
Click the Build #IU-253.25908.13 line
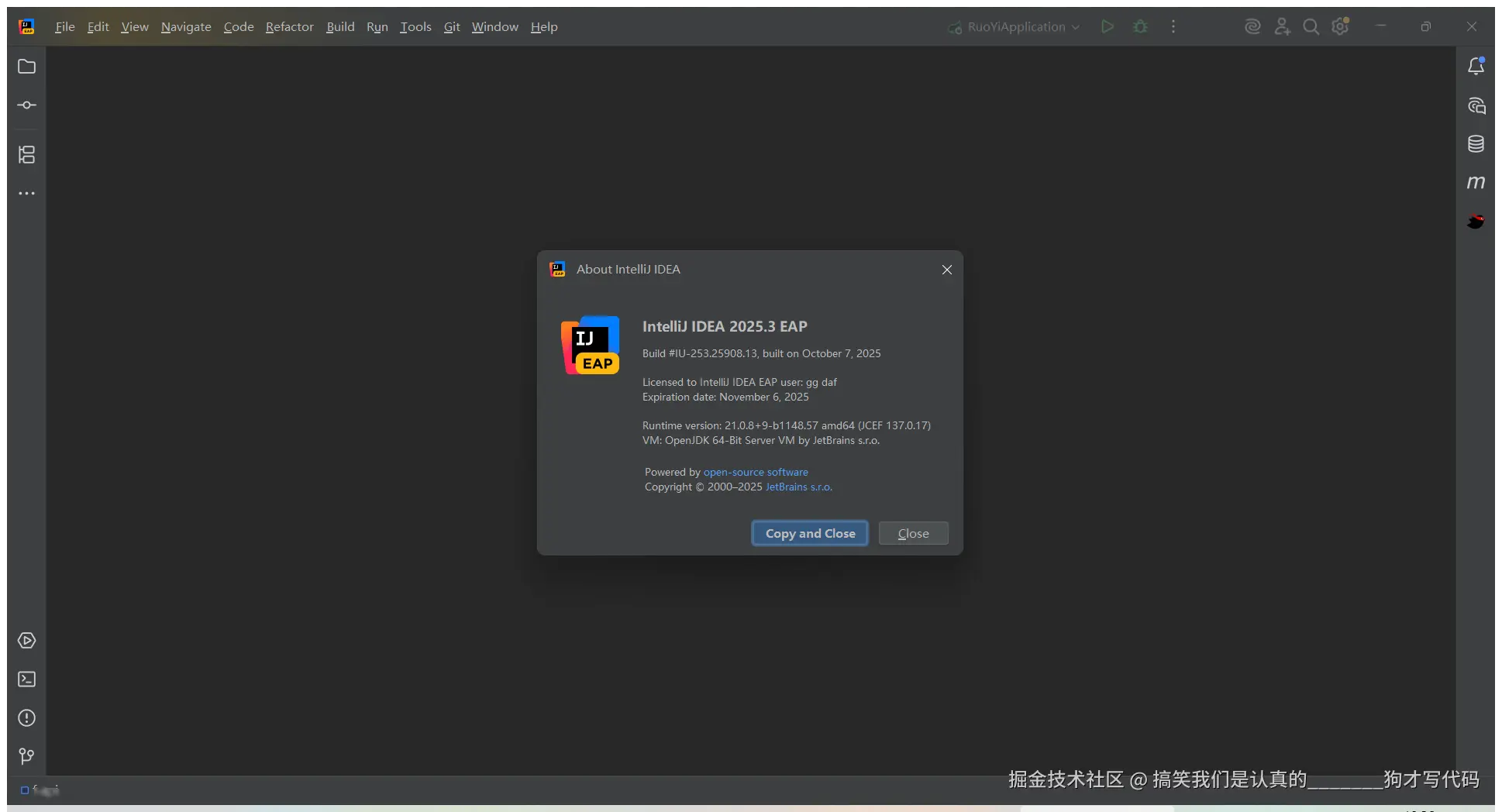point(762,353)
